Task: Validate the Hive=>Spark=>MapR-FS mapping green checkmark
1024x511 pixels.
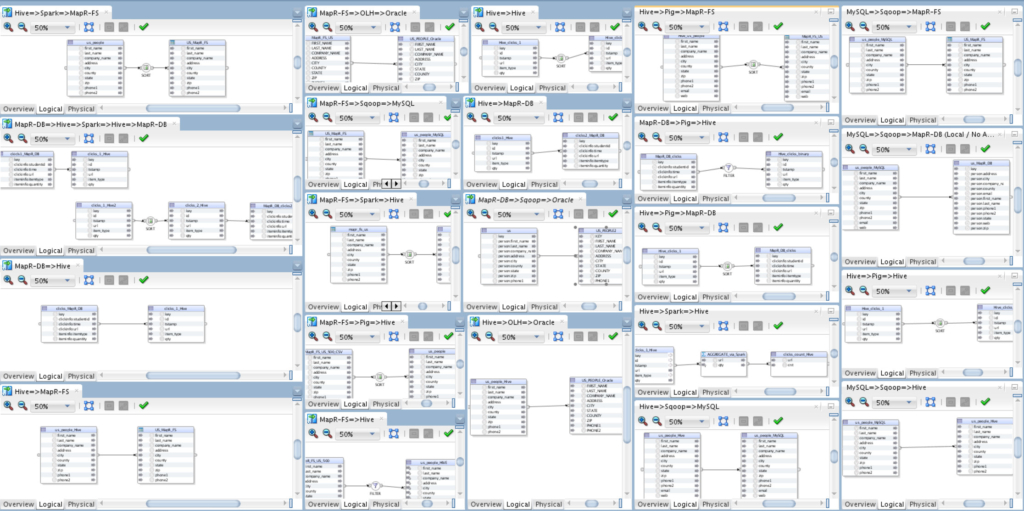Action: coord(144,27)
